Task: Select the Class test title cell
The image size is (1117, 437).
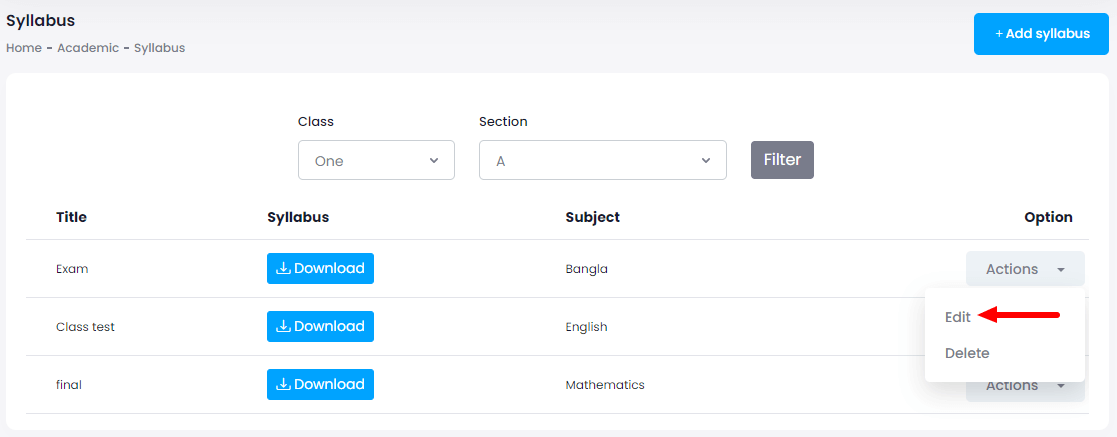Action: [x=85, y=327]
